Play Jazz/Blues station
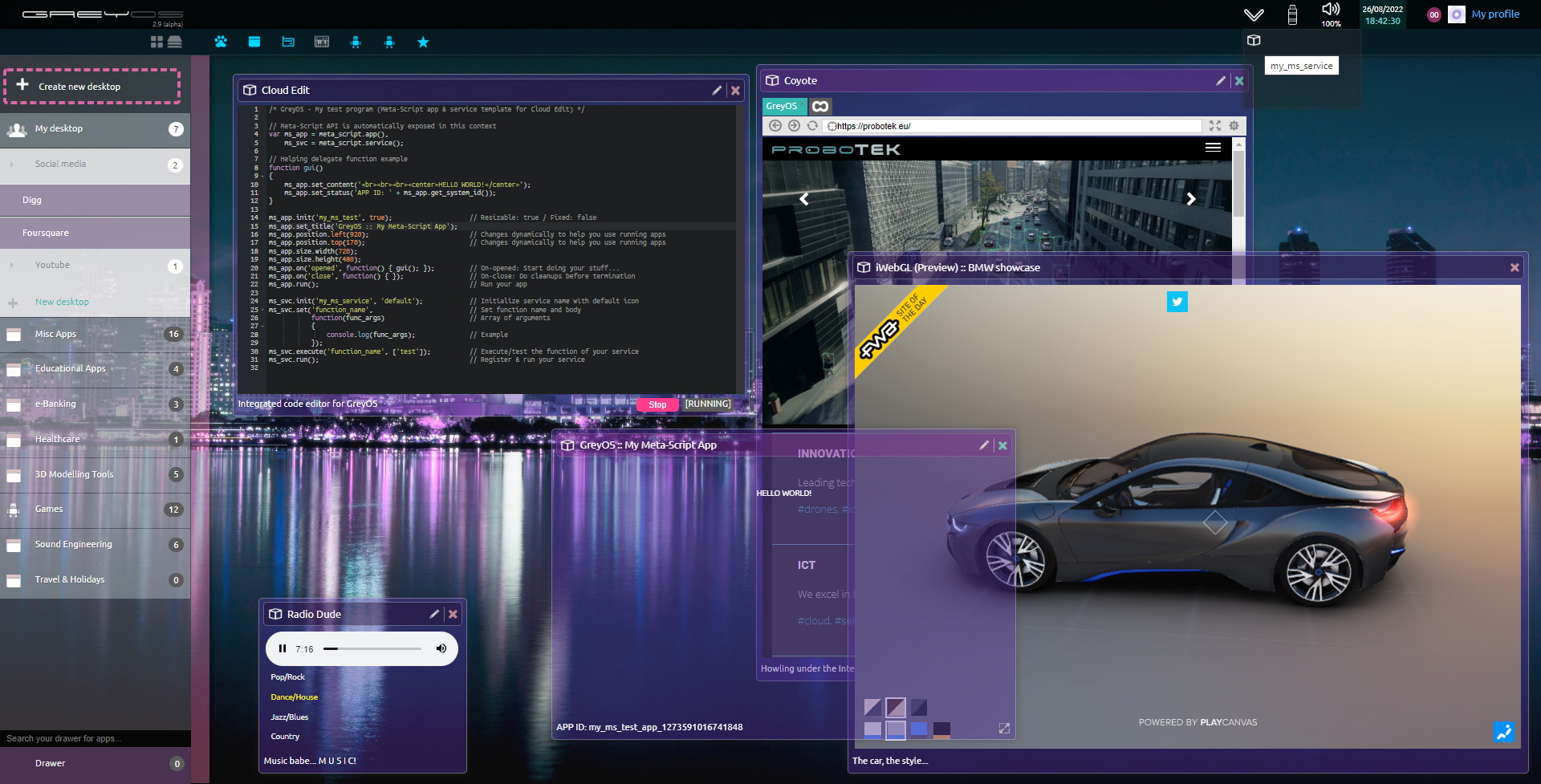 (x=289, y=717)
